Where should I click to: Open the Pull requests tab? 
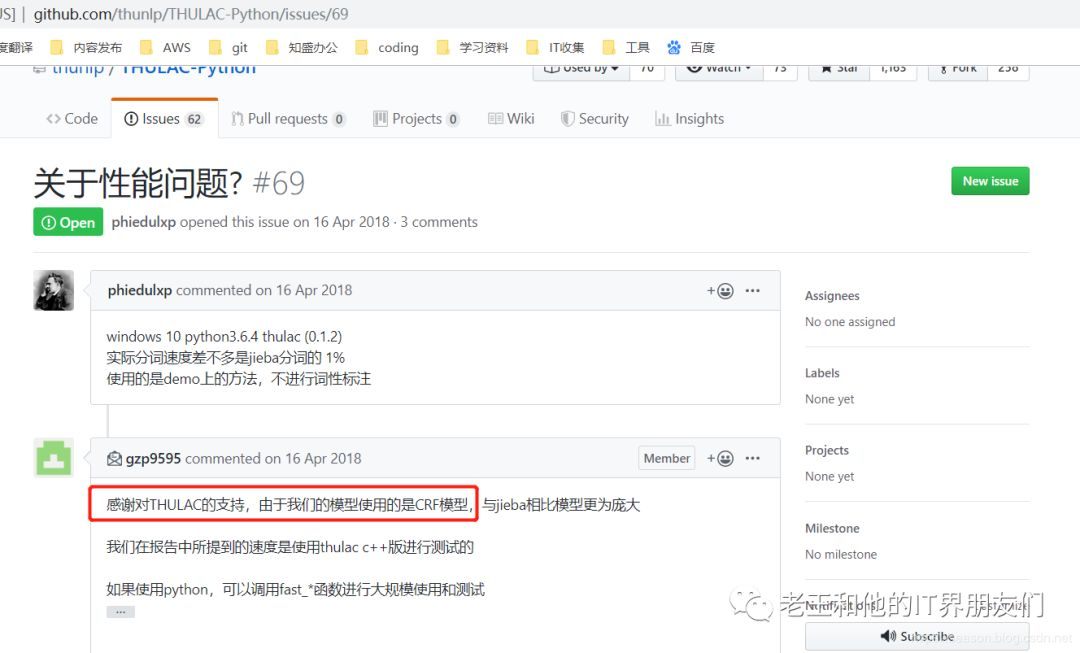coord(288,118)
